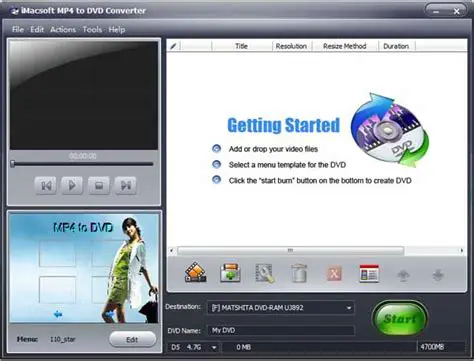
Task: Play the video preview
Action: pos(72,185)
